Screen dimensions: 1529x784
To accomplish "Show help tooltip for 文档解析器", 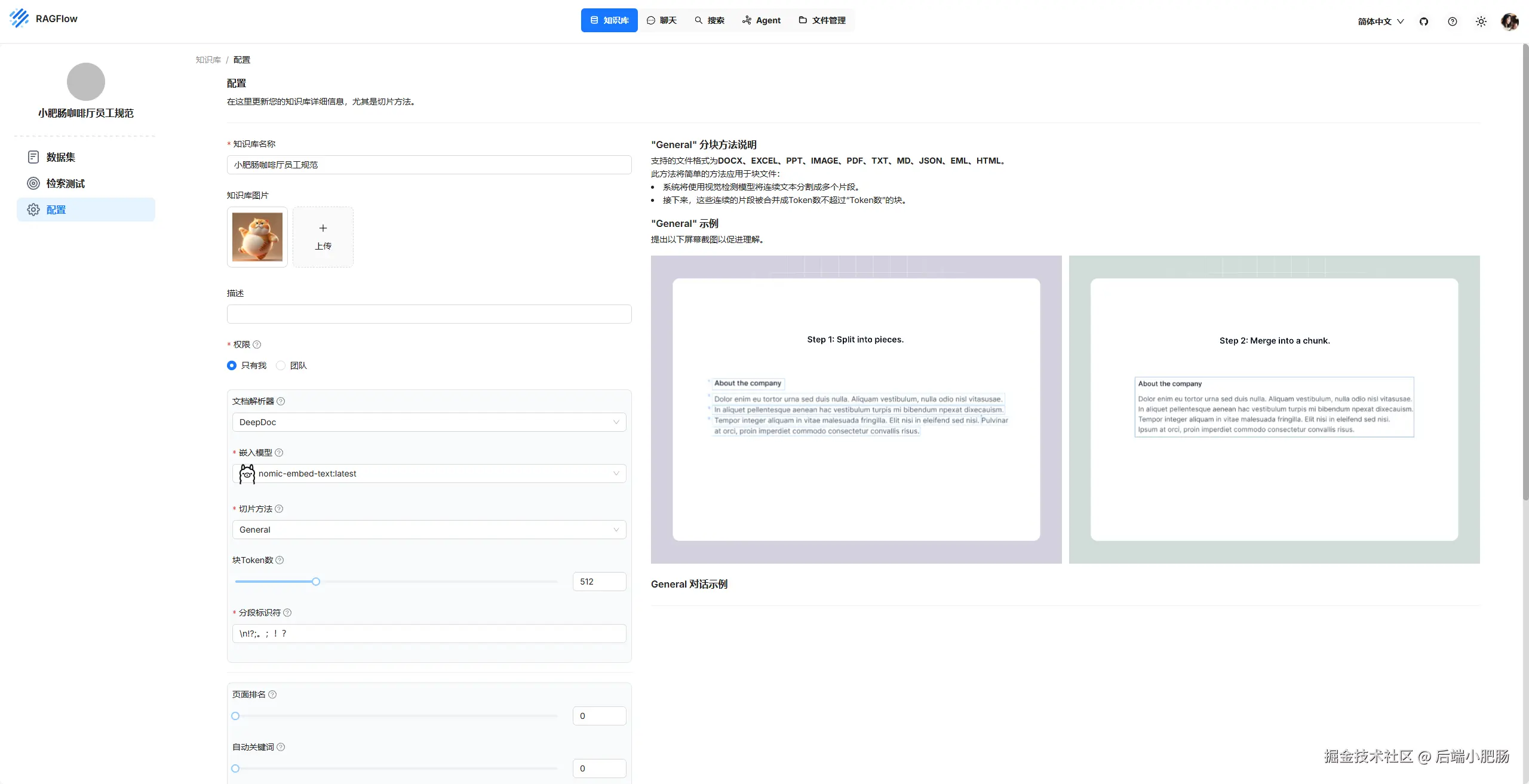I will pyautogui.click(x=281, y=401).
